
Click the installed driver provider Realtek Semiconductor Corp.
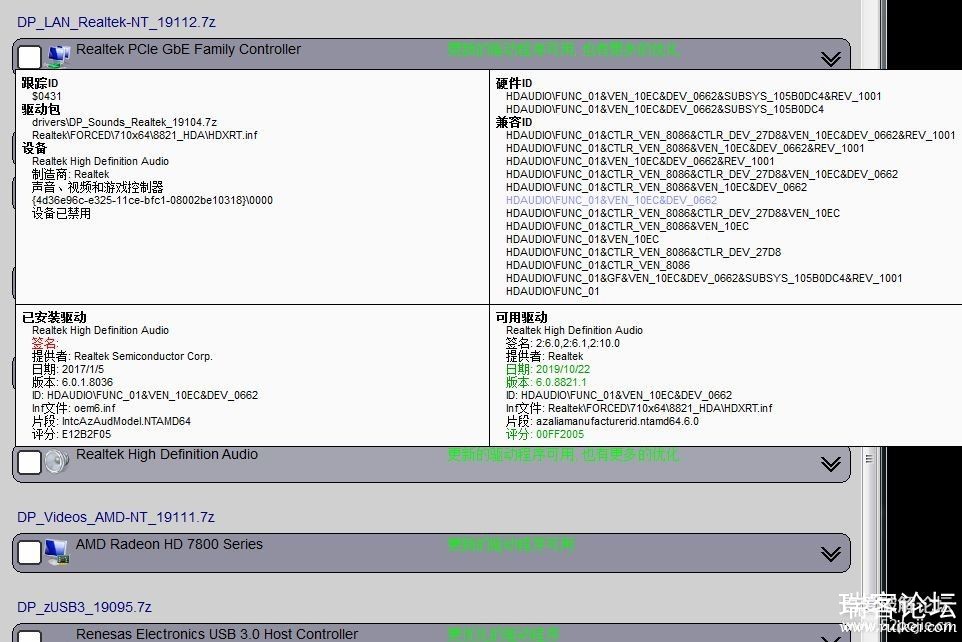[144, 356]
